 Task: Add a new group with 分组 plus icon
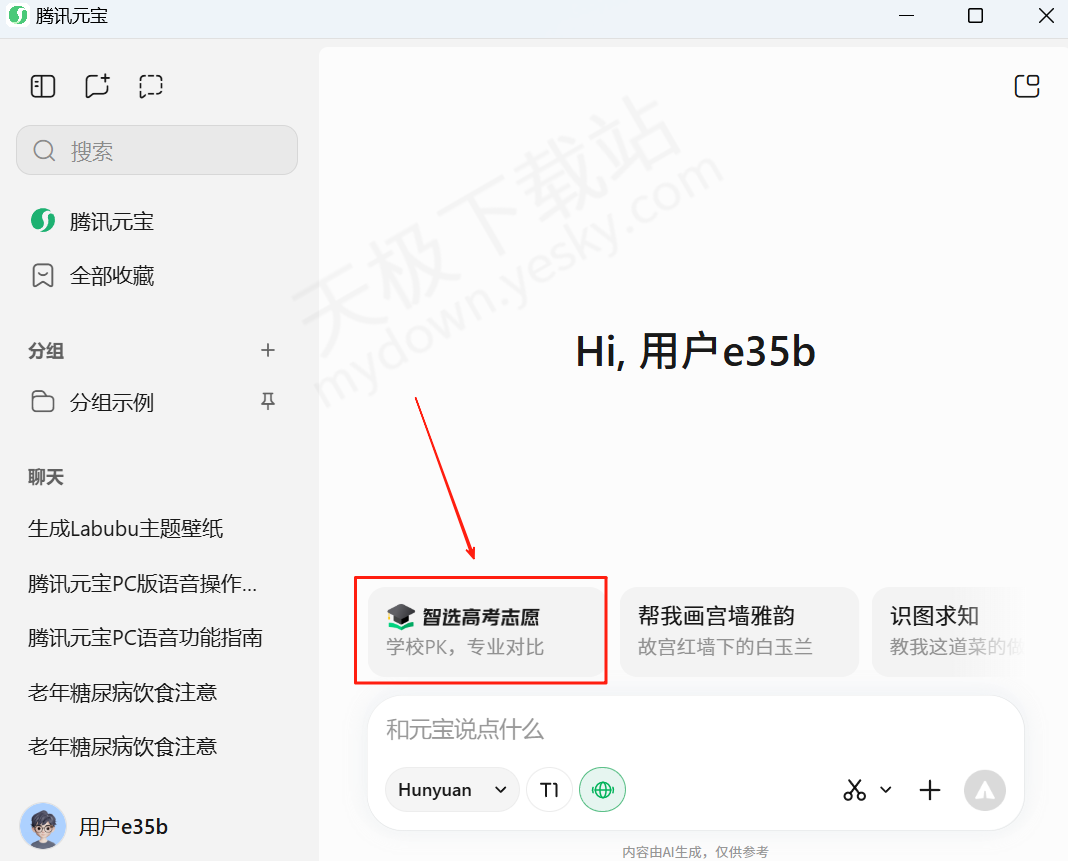click(x=267, y=350)
